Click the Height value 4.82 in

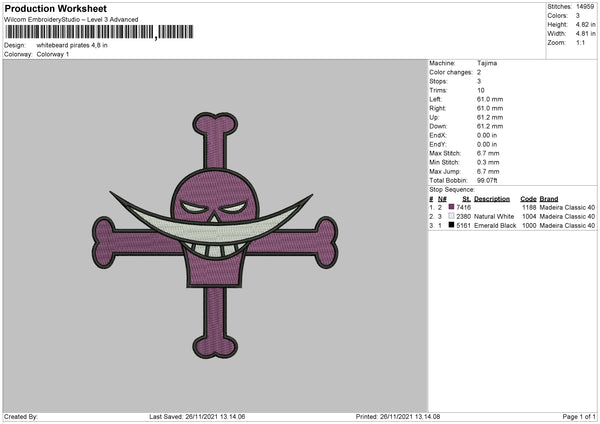click(585, 24)
